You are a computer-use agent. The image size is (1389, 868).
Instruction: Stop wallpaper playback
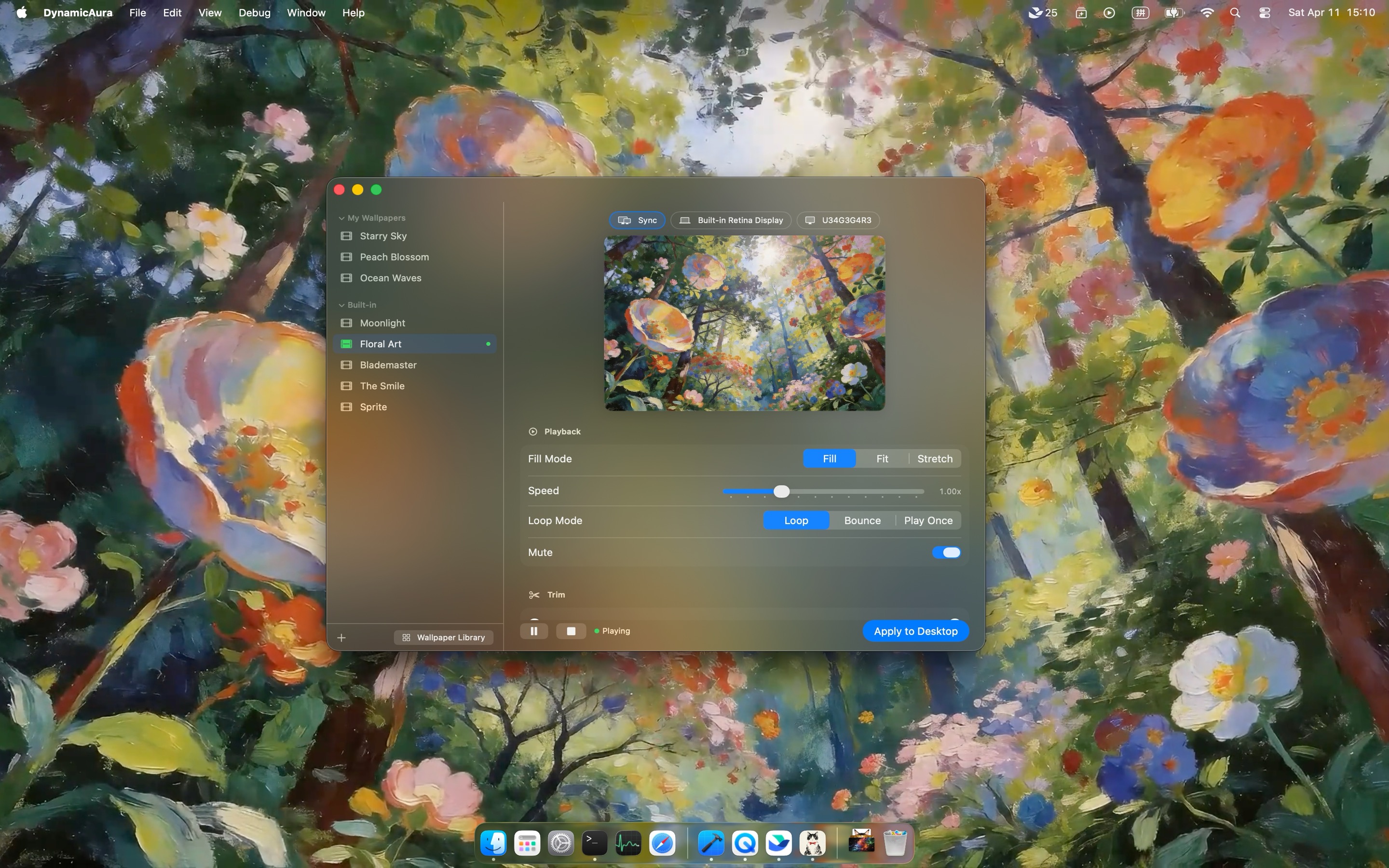(571, 630)
